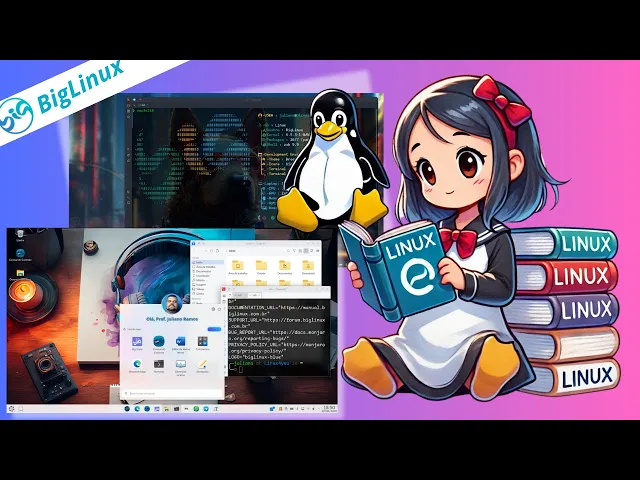Viewport: 640px width, 480px height.
Task: Open the yellow file manager taskbar icon
Action: [167, 409]
